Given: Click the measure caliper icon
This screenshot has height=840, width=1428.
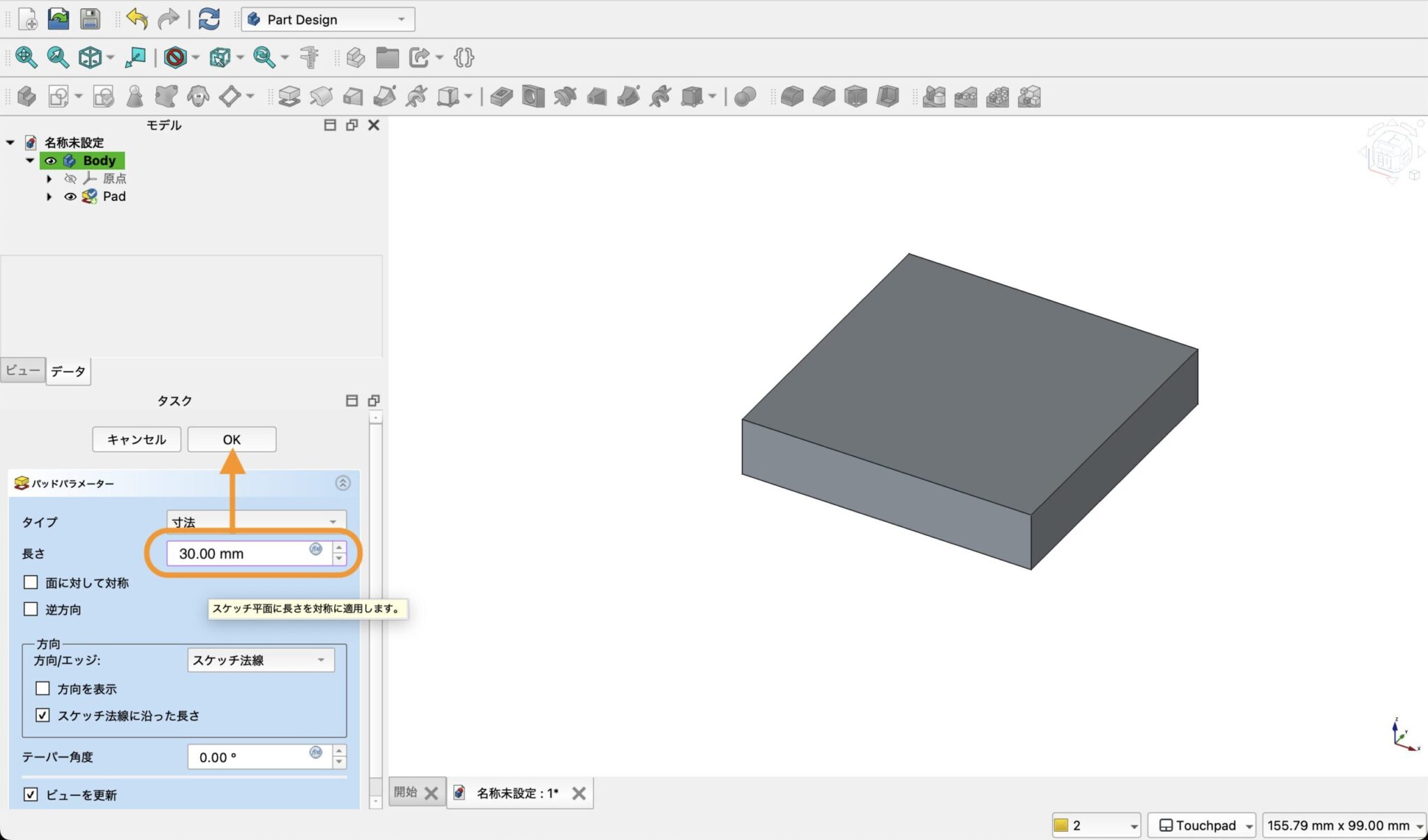Looking at the screenshot, I should (x=309, y=57).
